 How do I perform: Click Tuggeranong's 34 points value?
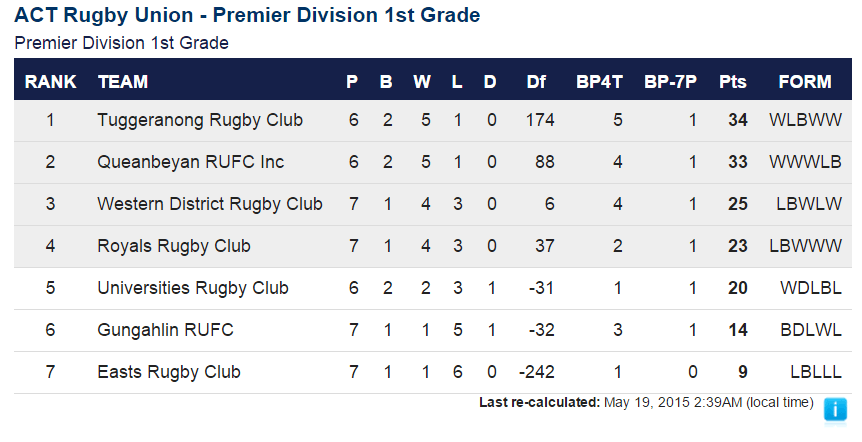737,120
